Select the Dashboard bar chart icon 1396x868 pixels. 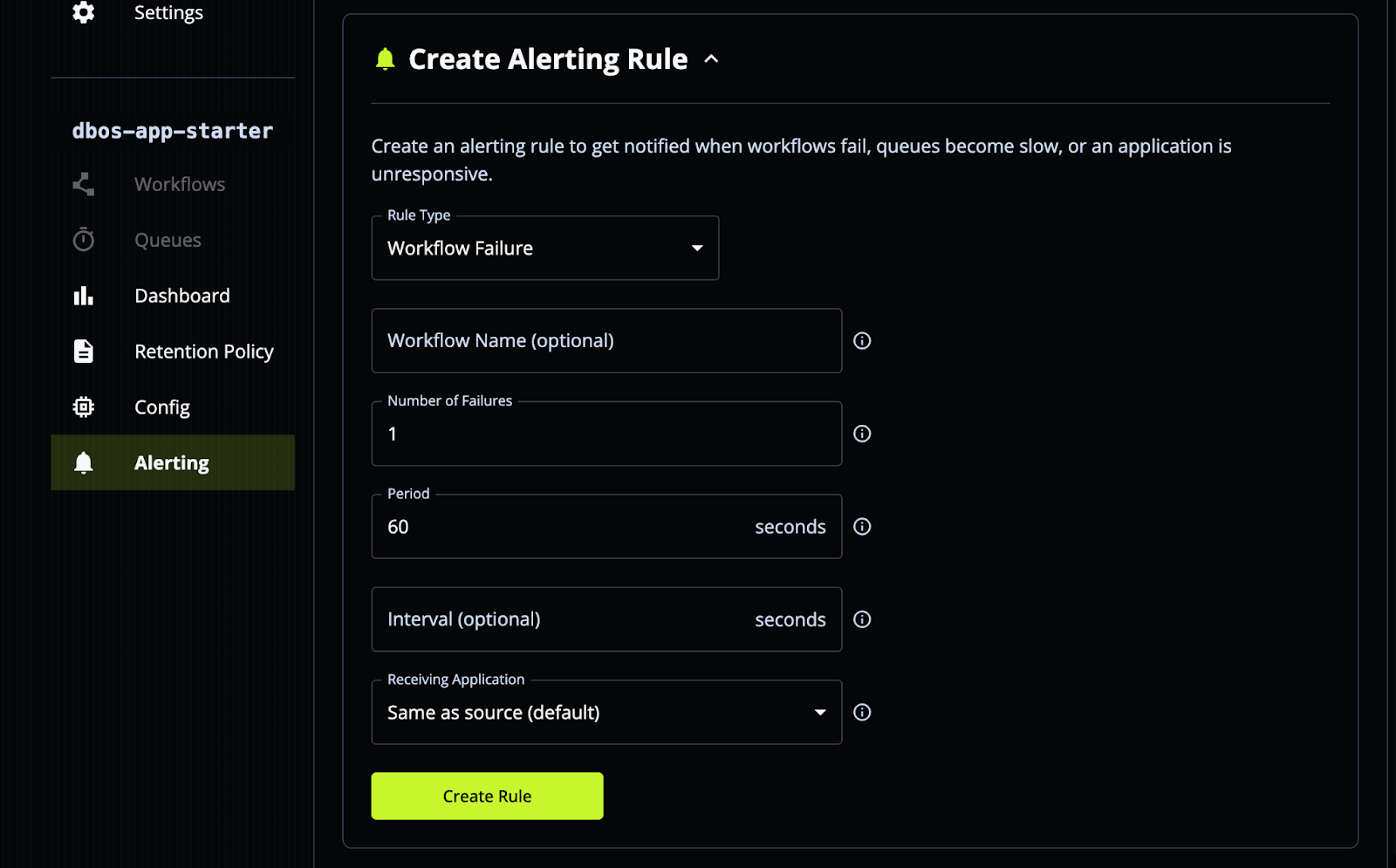coord(82,295)
